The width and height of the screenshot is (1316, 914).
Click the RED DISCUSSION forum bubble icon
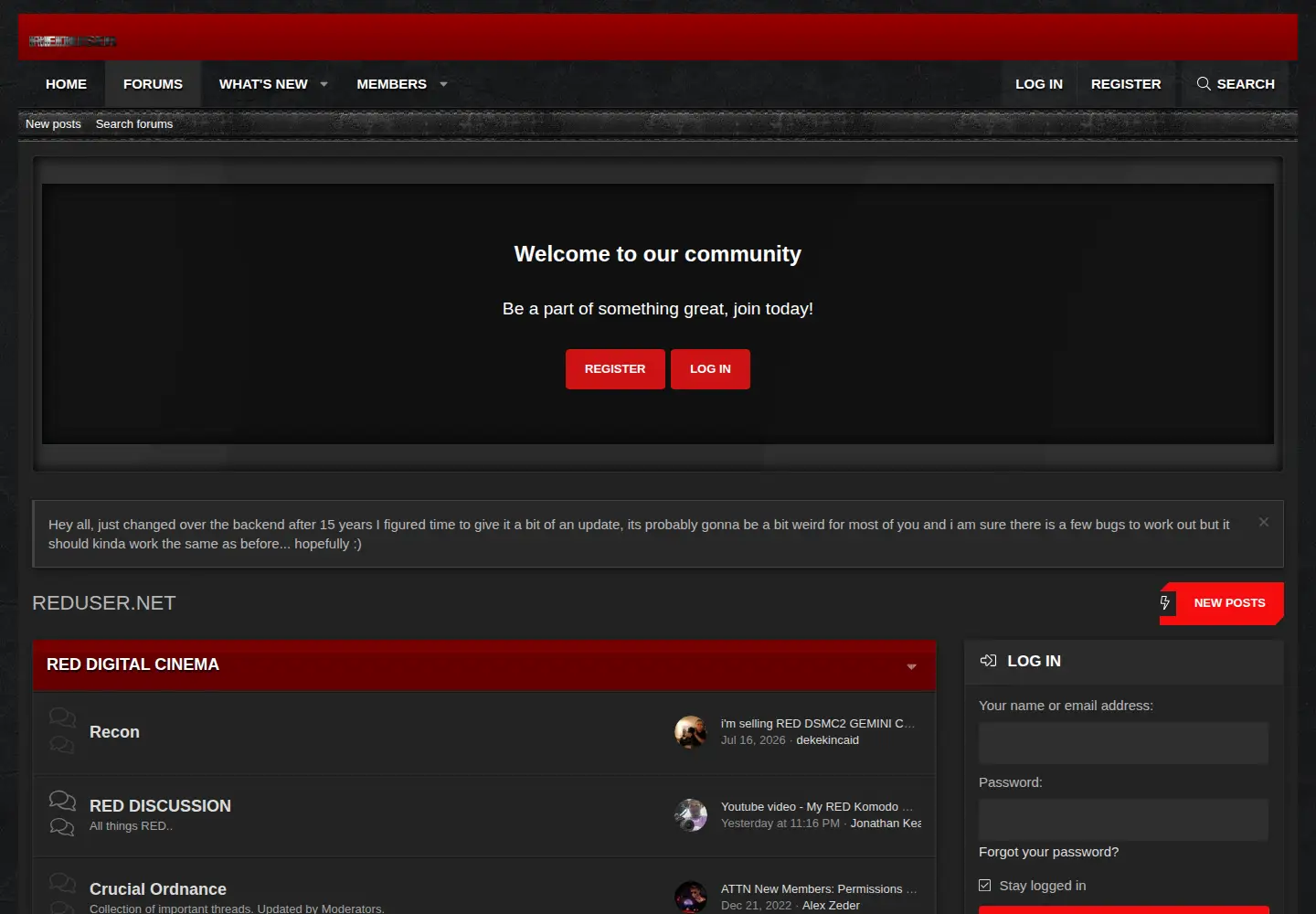(x=62, y=813)
